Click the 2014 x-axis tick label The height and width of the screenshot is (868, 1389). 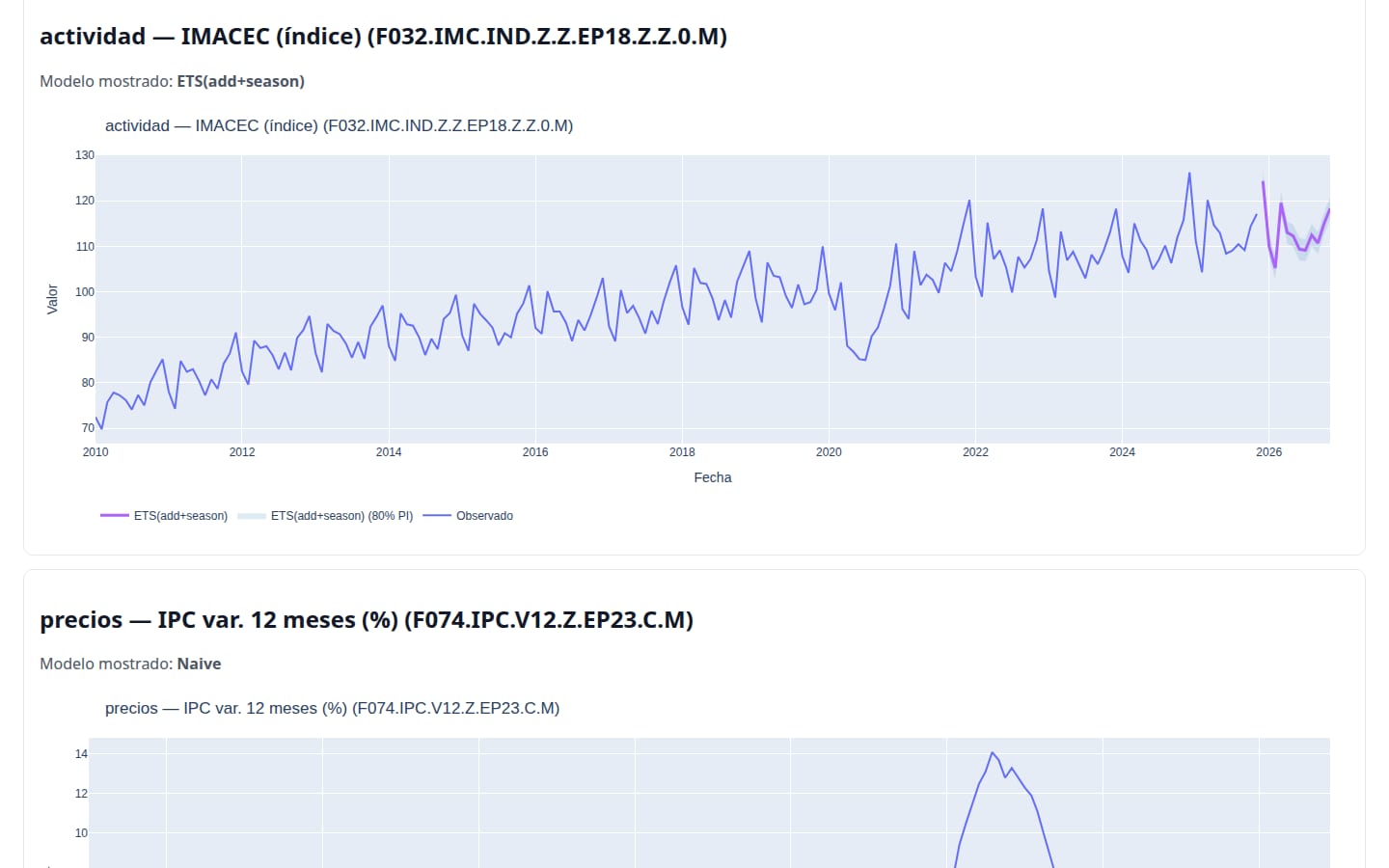pyautogui.click(x=389, y=452)
